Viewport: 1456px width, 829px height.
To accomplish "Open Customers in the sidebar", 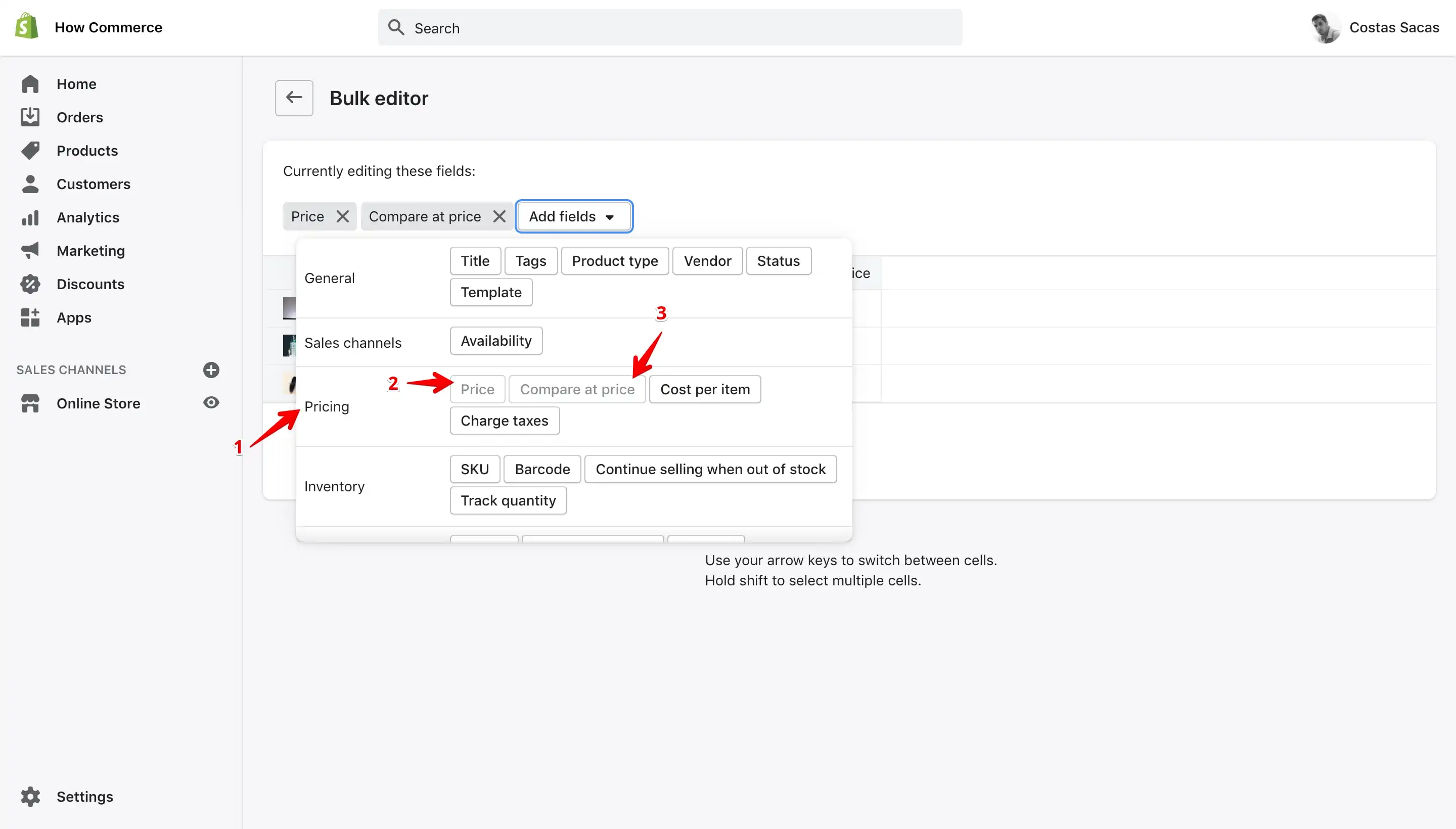I will click(x=94, y=184).
